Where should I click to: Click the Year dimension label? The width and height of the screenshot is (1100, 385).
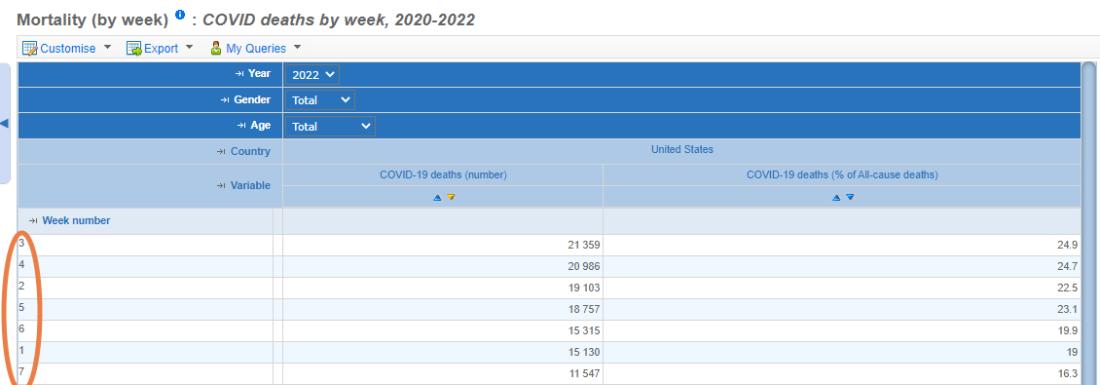point(260,74)
